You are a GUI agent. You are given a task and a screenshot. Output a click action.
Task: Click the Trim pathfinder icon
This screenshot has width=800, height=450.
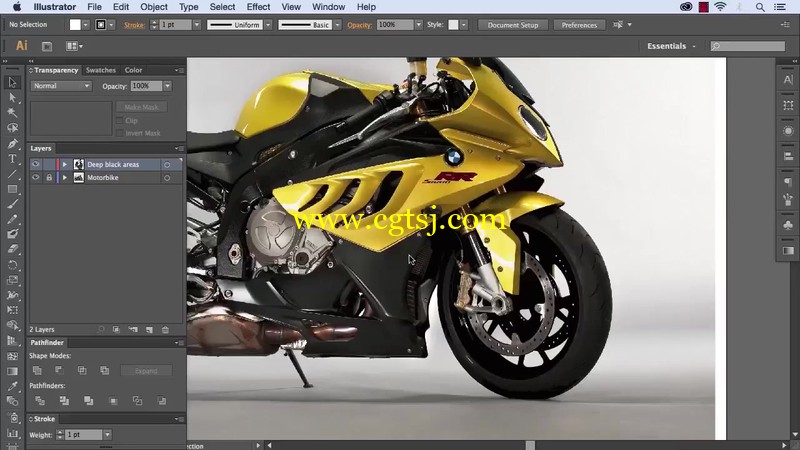point(64,401)
